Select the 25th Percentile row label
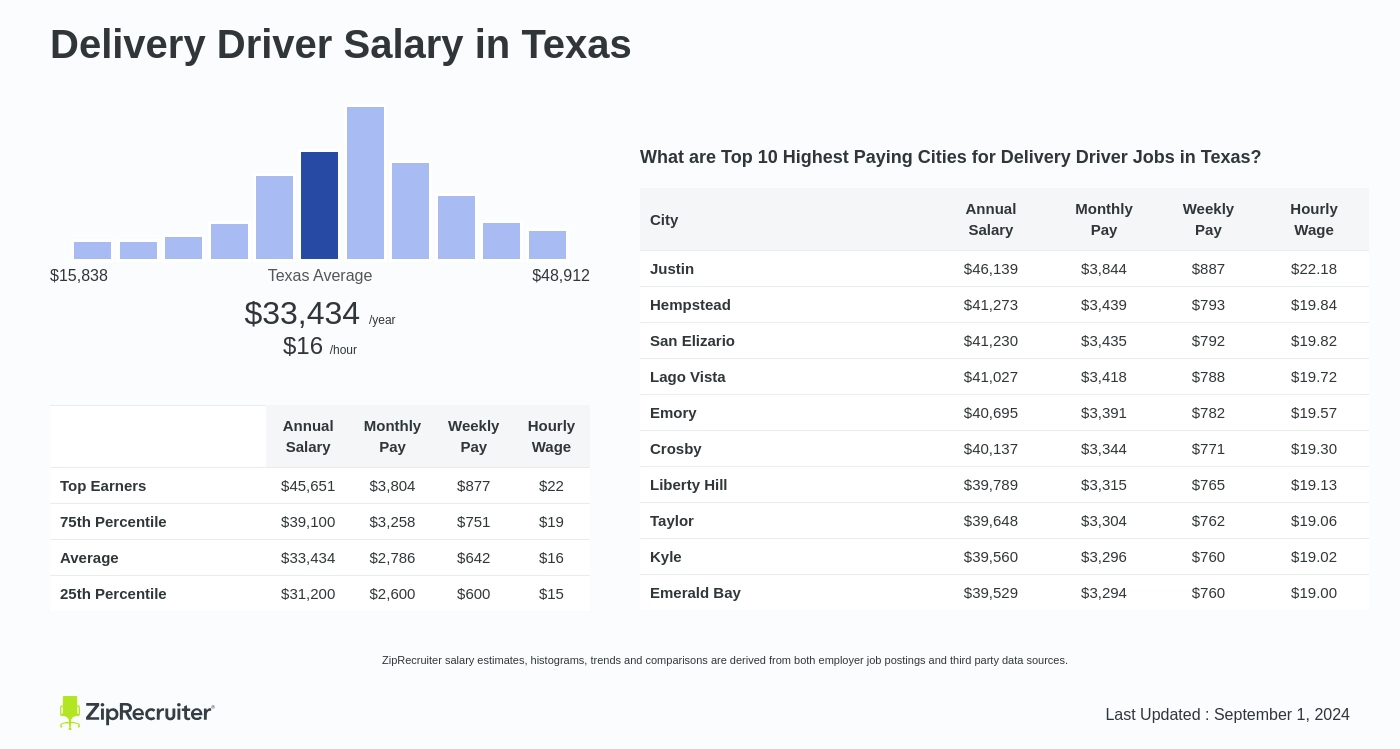The image size is (1400, 749). pyautogui.click(x=113, y=593)
